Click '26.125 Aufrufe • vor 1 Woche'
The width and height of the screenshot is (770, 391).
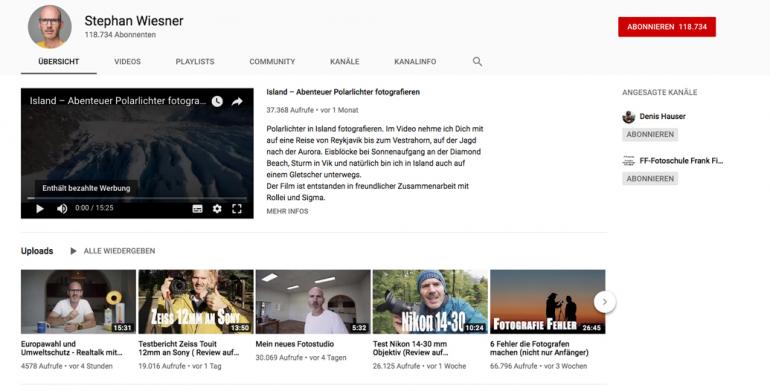(x=419, y=366)
